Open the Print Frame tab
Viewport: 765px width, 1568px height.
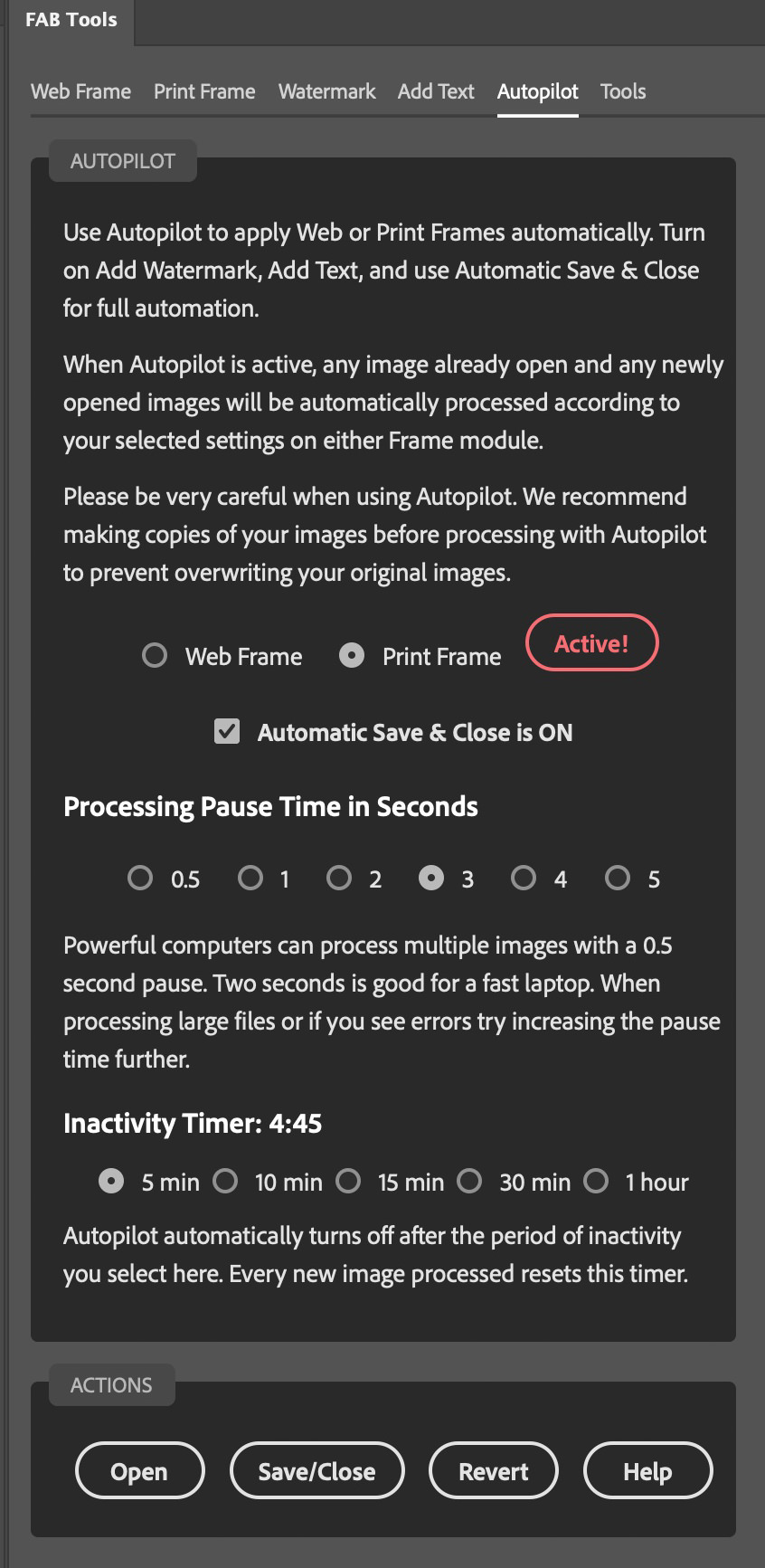[204, 91]
